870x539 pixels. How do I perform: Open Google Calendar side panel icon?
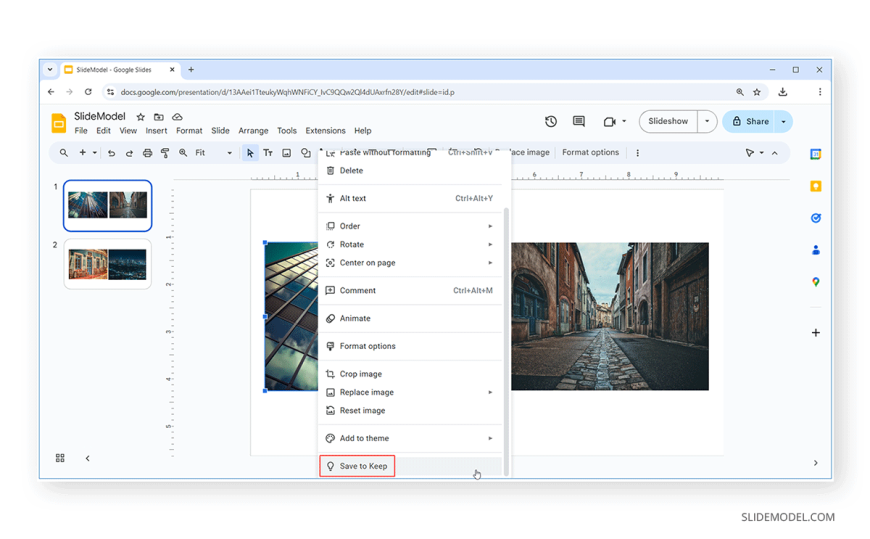point(816,154)
